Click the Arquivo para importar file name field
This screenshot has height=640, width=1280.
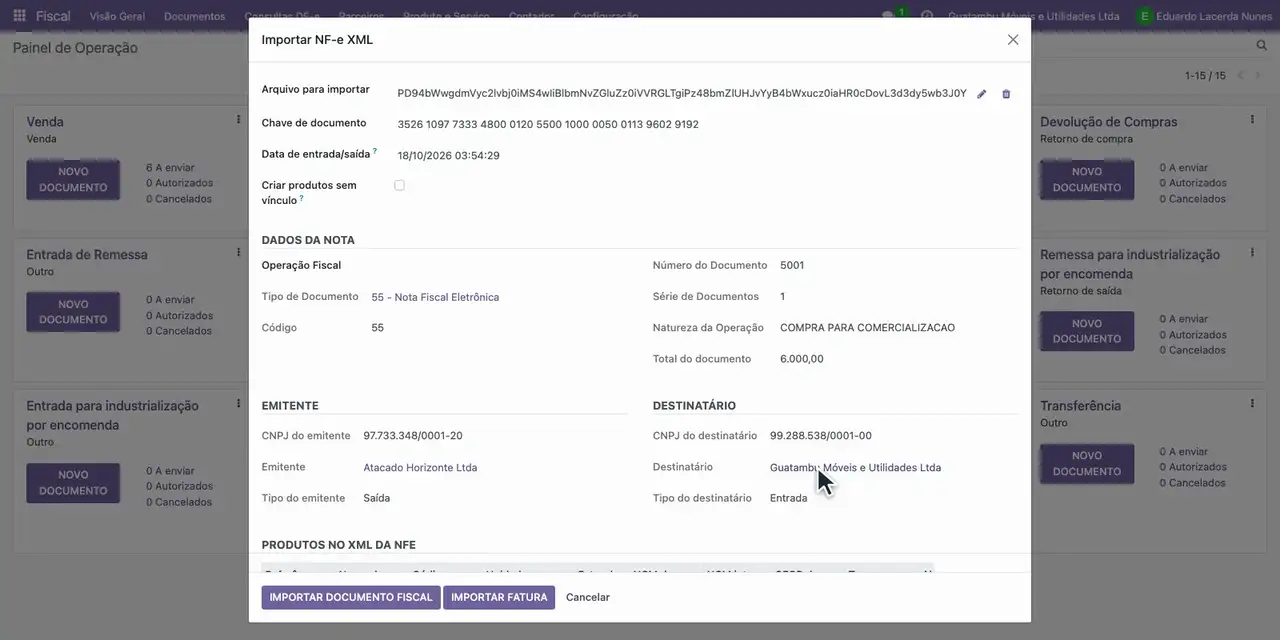pyautogui.click(x=682, y=93)
